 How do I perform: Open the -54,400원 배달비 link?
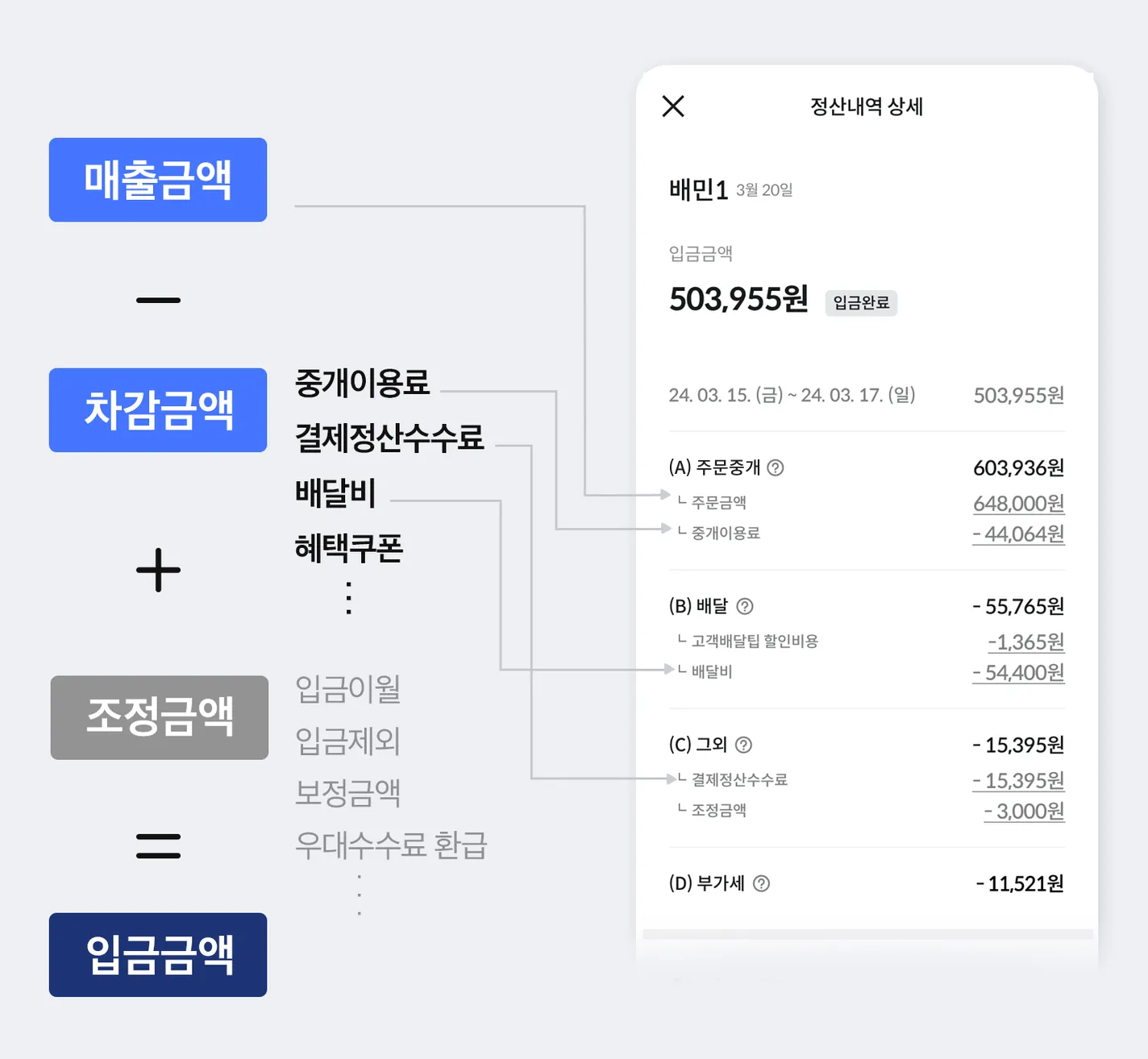point(1019,673)
